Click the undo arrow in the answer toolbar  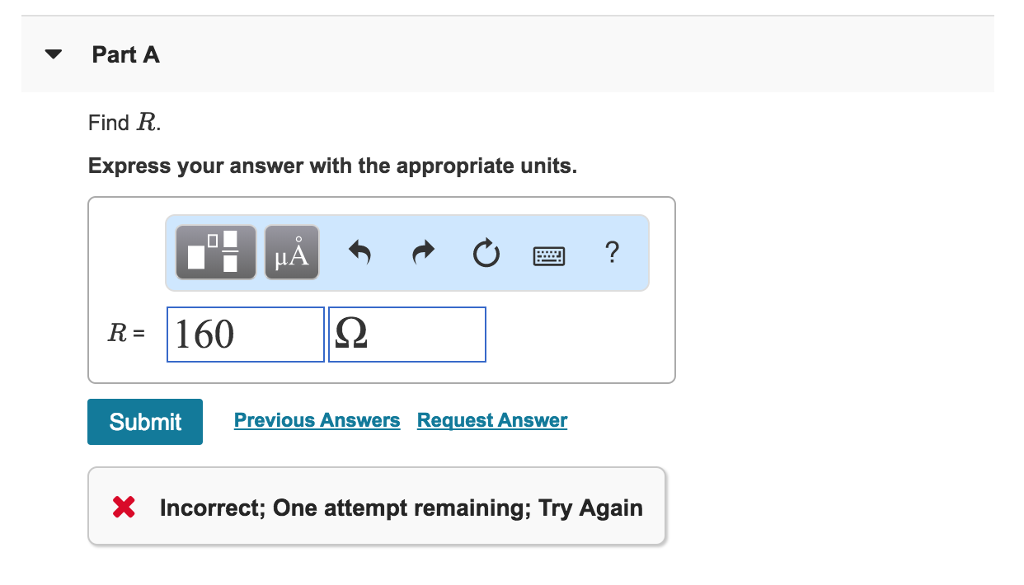(x=360, y=254)
